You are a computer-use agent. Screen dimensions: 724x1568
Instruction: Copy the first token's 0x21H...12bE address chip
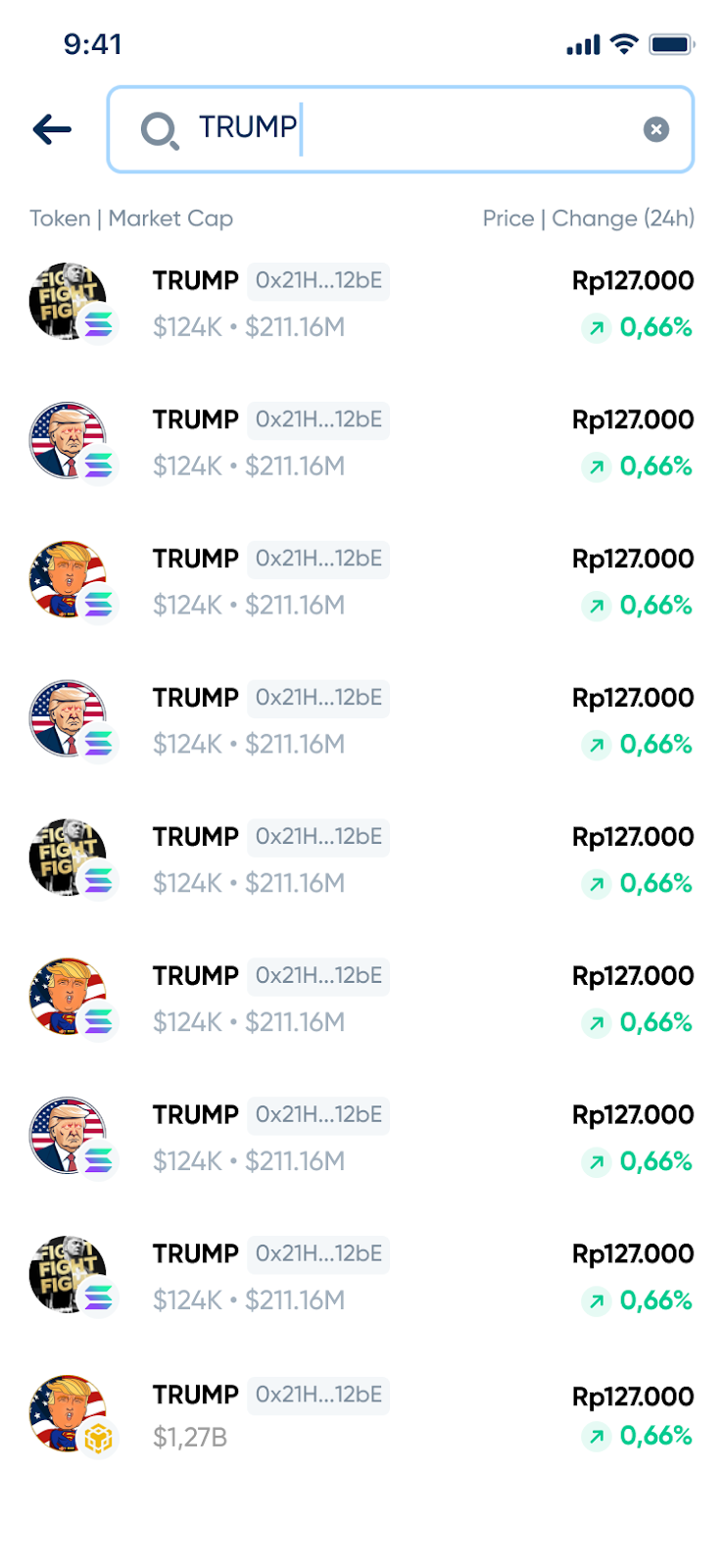pos(318,280)
